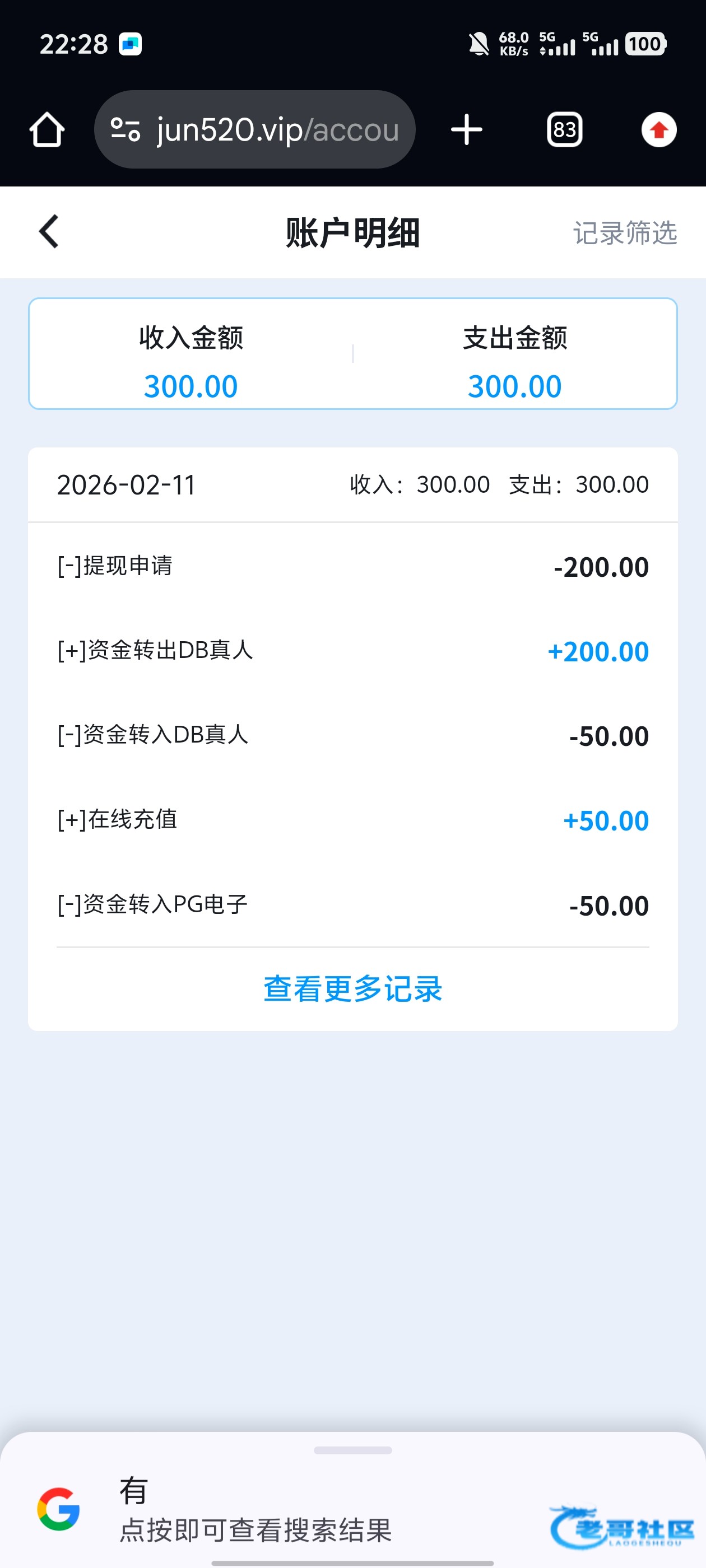Click 查看更多记录 to load more records

tap(352, 988)
